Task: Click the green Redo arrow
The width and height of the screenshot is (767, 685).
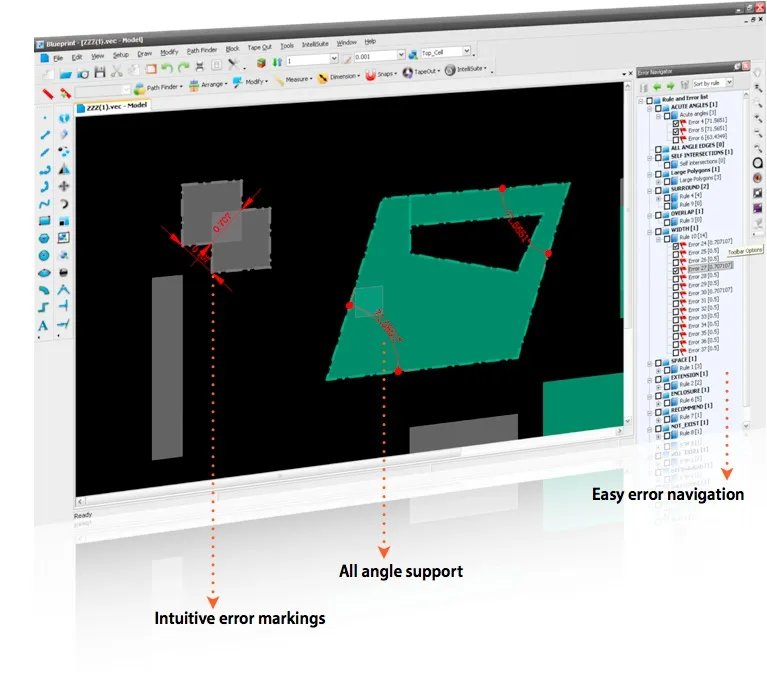Action: click(183, 68)
